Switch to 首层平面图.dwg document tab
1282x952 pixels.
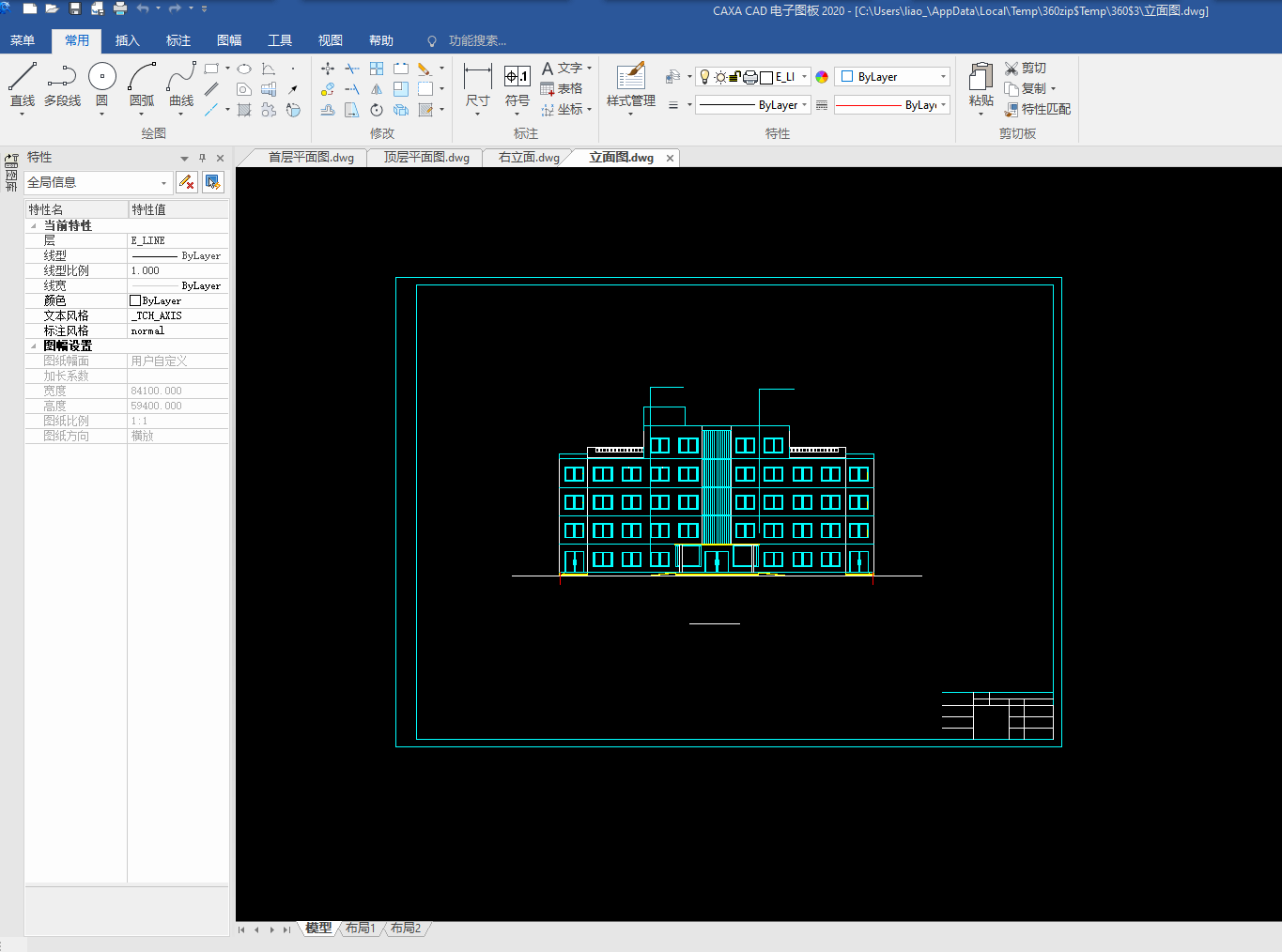(311, 158)
